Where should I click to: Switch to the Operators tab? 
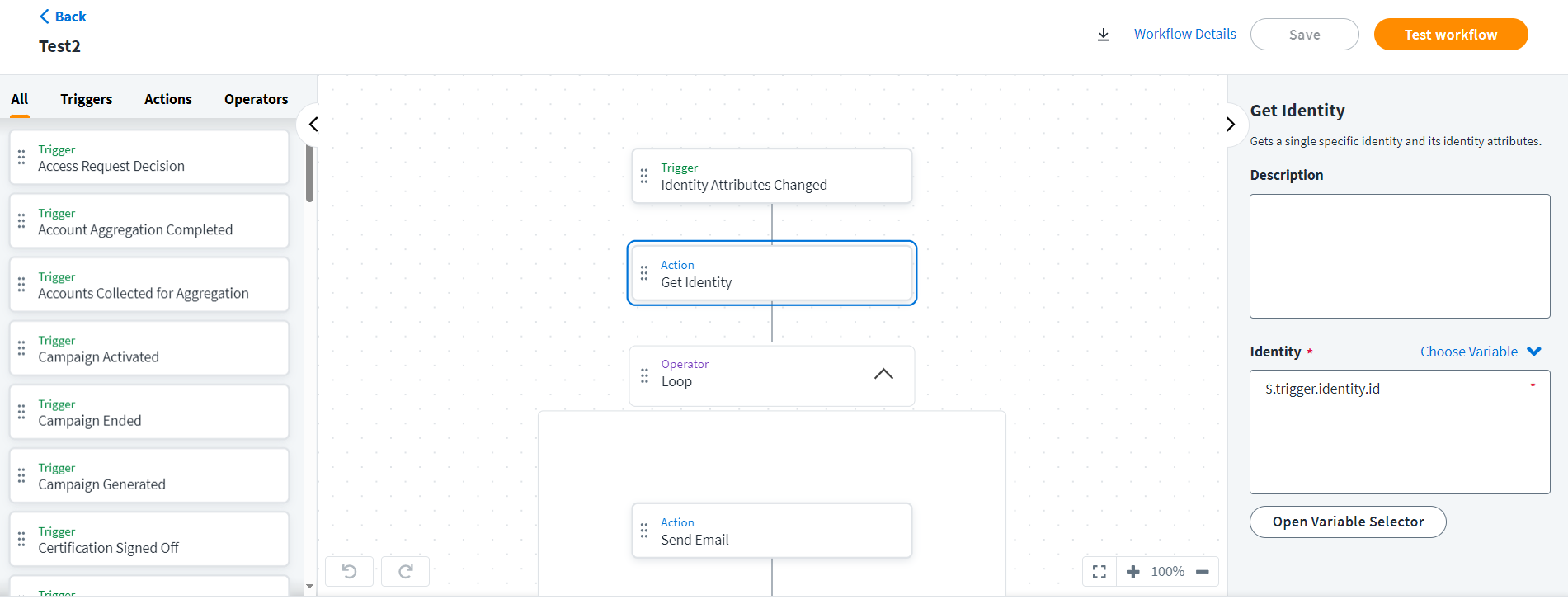(x=256, y=99)
